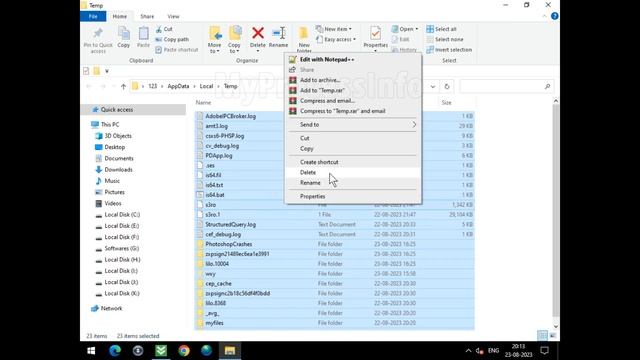The height and width of the screenshot is (360, 640).
Task: Click Select none in the ribbon
Action: pyautogui.click(x=444, y=40)
